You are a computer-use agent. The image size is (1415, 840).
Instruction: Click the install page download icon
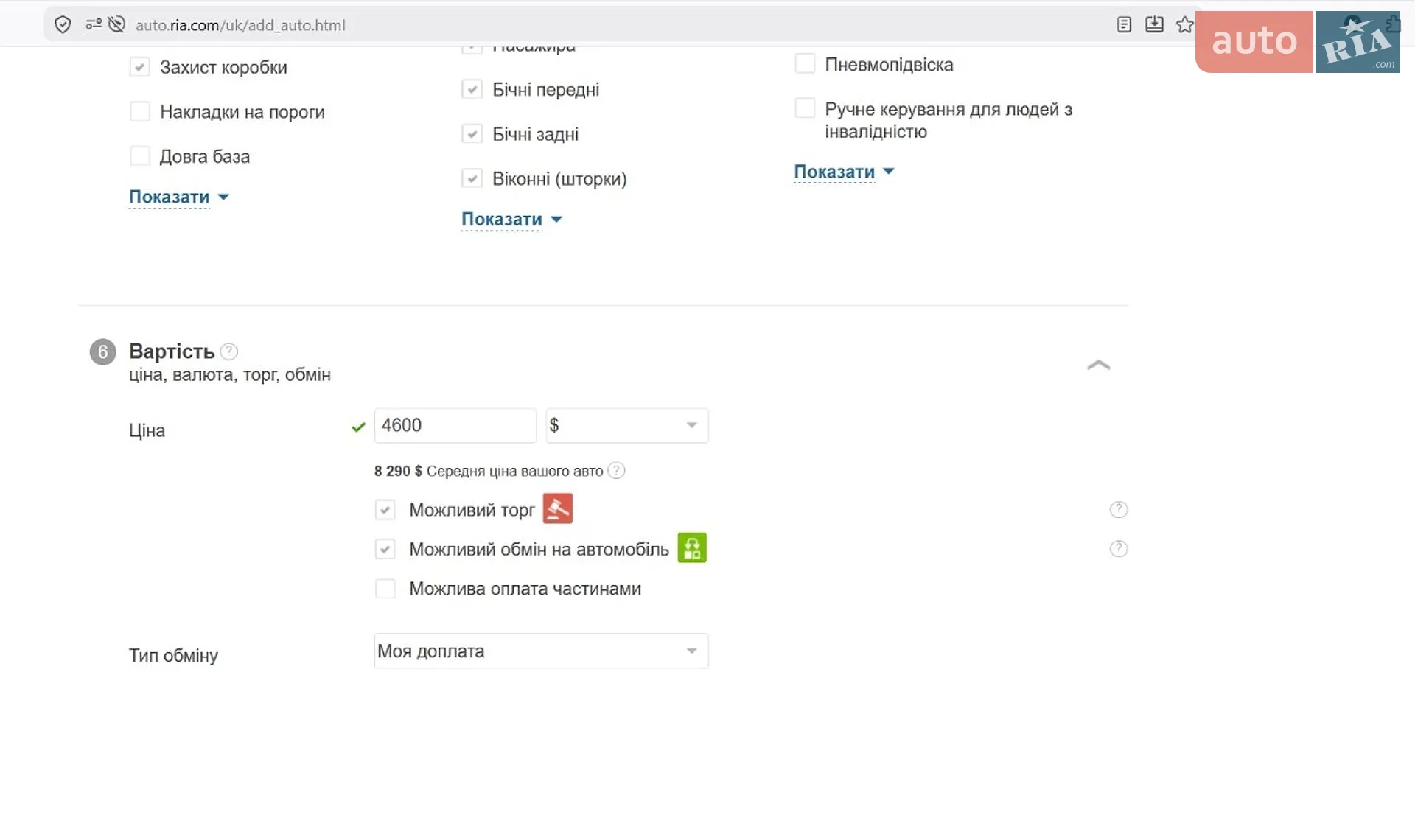(1154, 25)
